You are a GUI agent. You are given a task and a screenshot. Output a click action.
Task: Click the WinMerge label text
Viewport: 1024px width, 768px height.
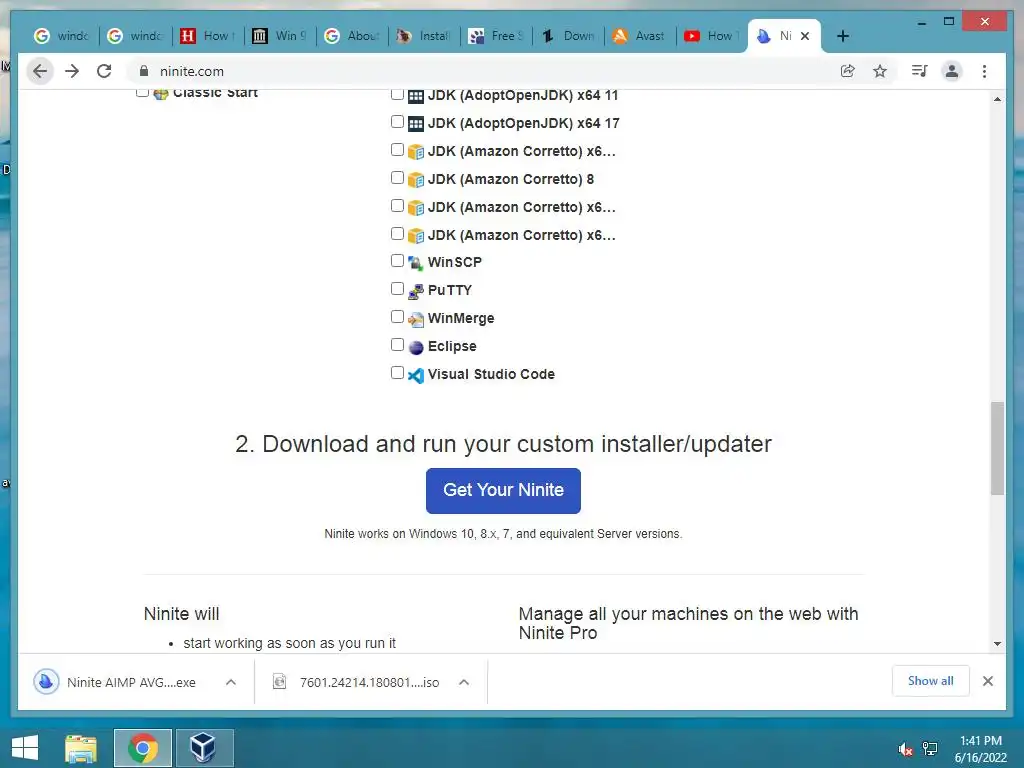(x=461, y=318)
